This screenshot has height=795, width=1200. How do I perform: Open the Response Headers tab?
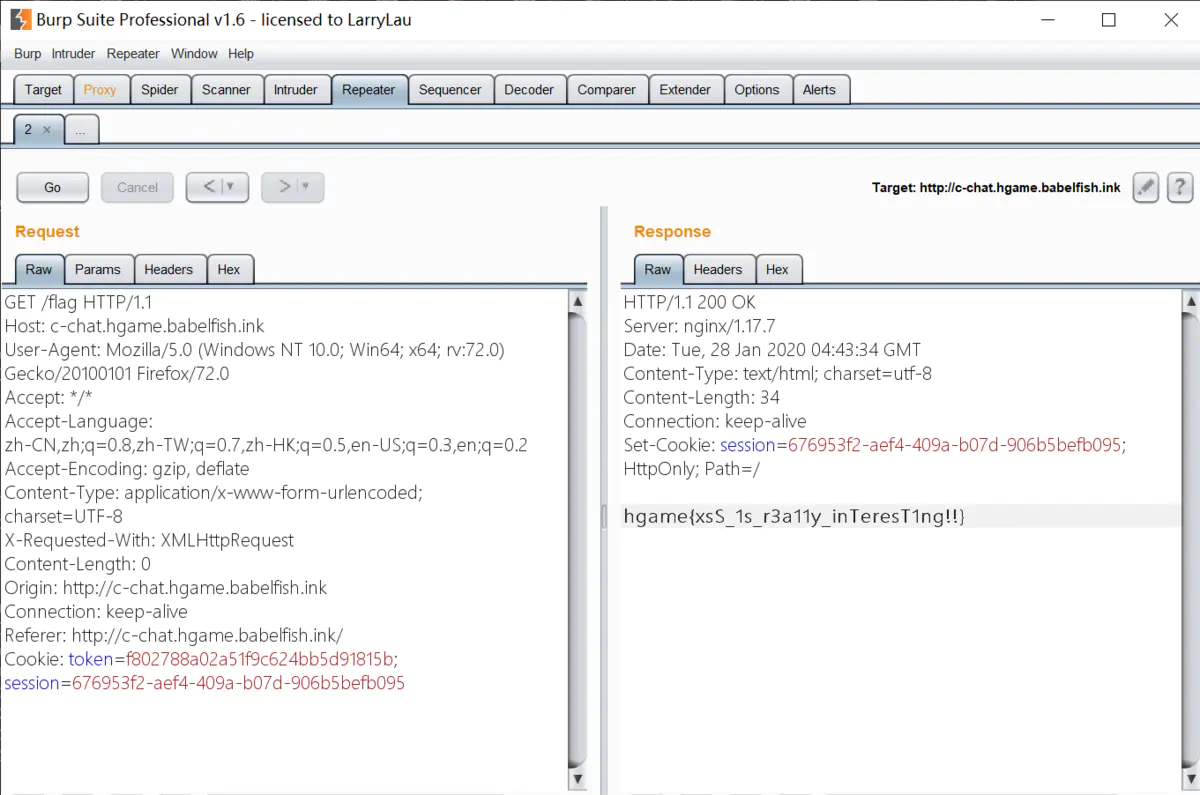717,270
